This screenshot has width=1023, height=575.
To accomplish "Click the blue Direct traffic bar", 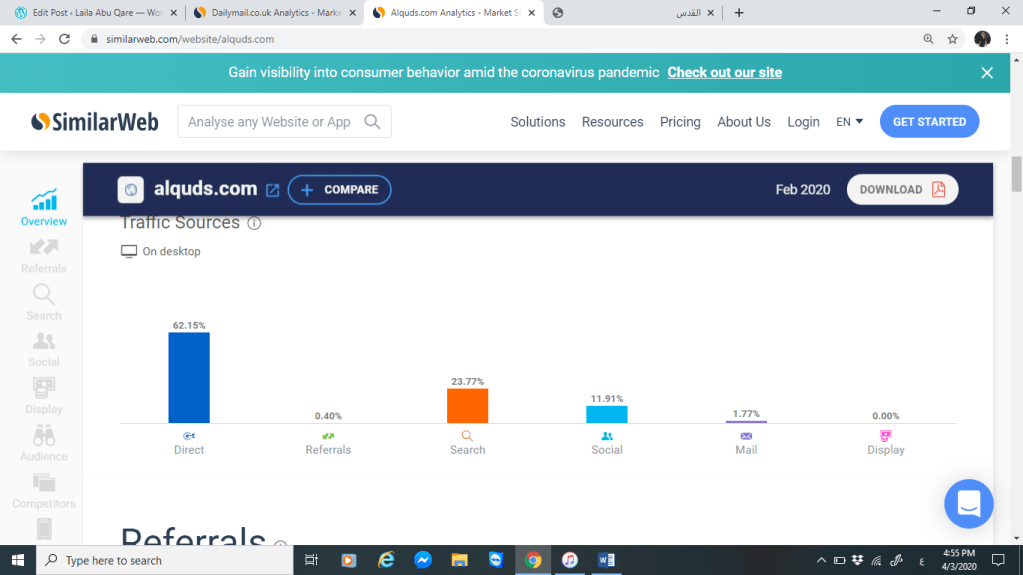I will tap(189, 377).
